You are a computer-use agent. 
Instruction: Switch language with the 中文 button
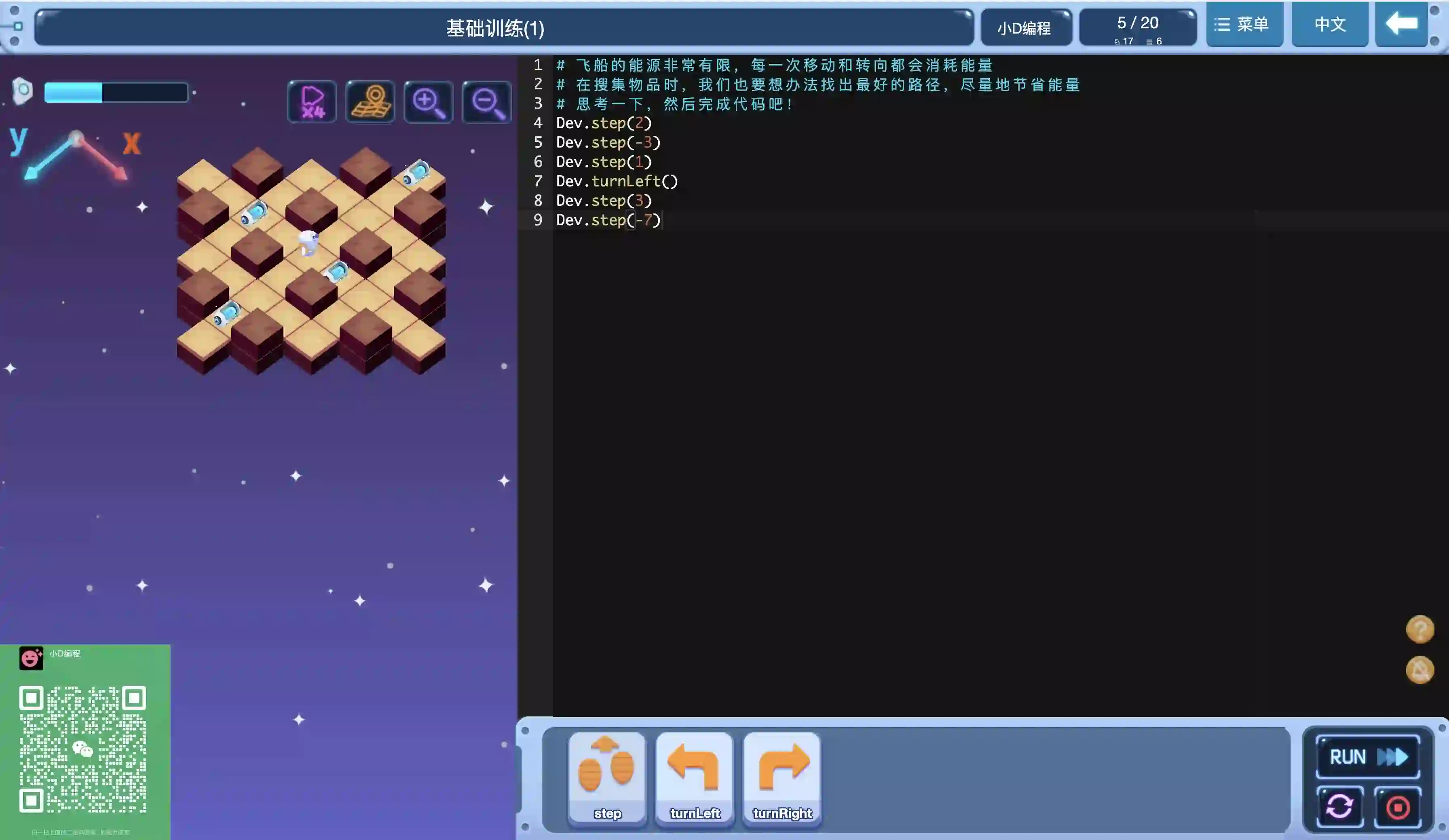pyautogui.click(x=1329, y=24)
